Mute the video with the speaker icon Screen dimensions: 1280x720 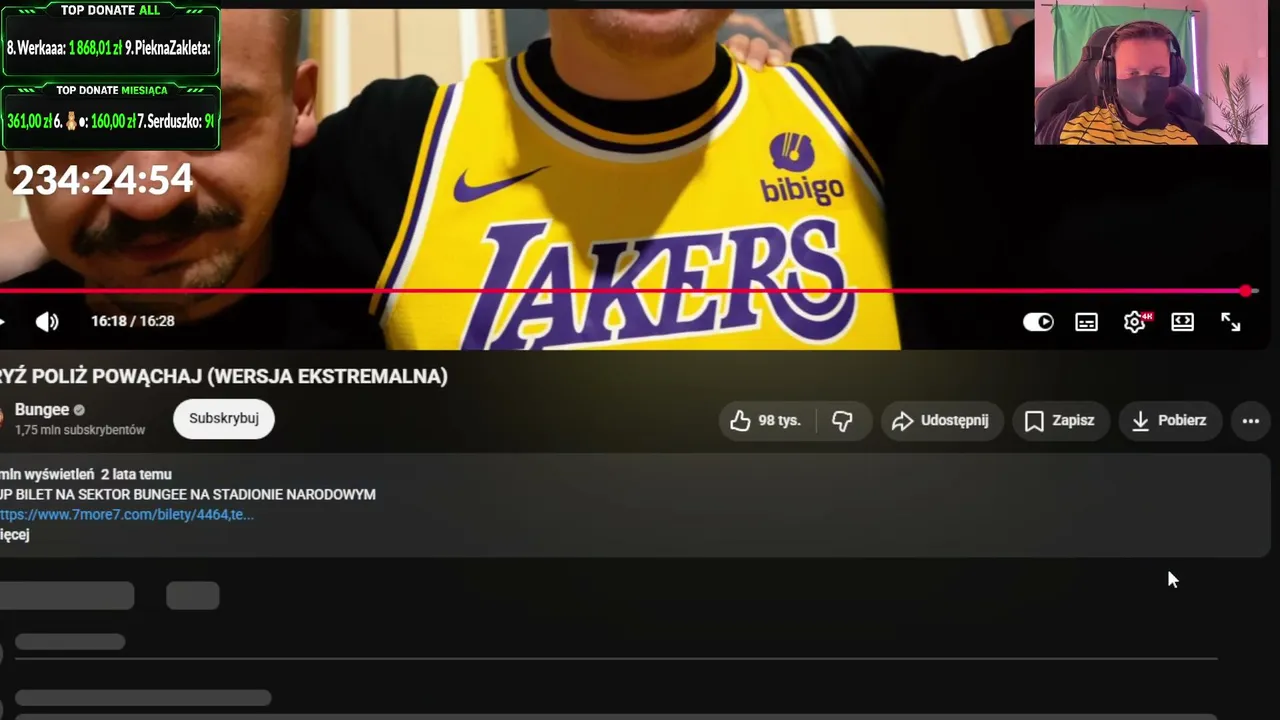pos(47,321)
